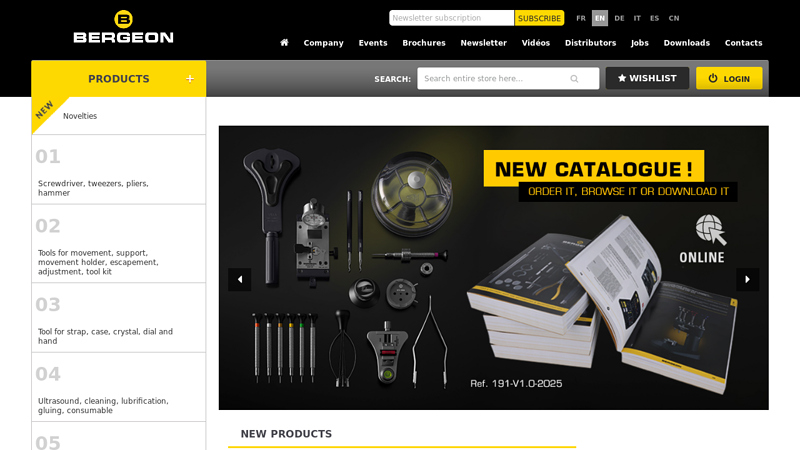The width and height of the screenshot is (800, 450).
Task: Open the Brochures menu item
Action: pyautogui.click(x=423, y=43)
